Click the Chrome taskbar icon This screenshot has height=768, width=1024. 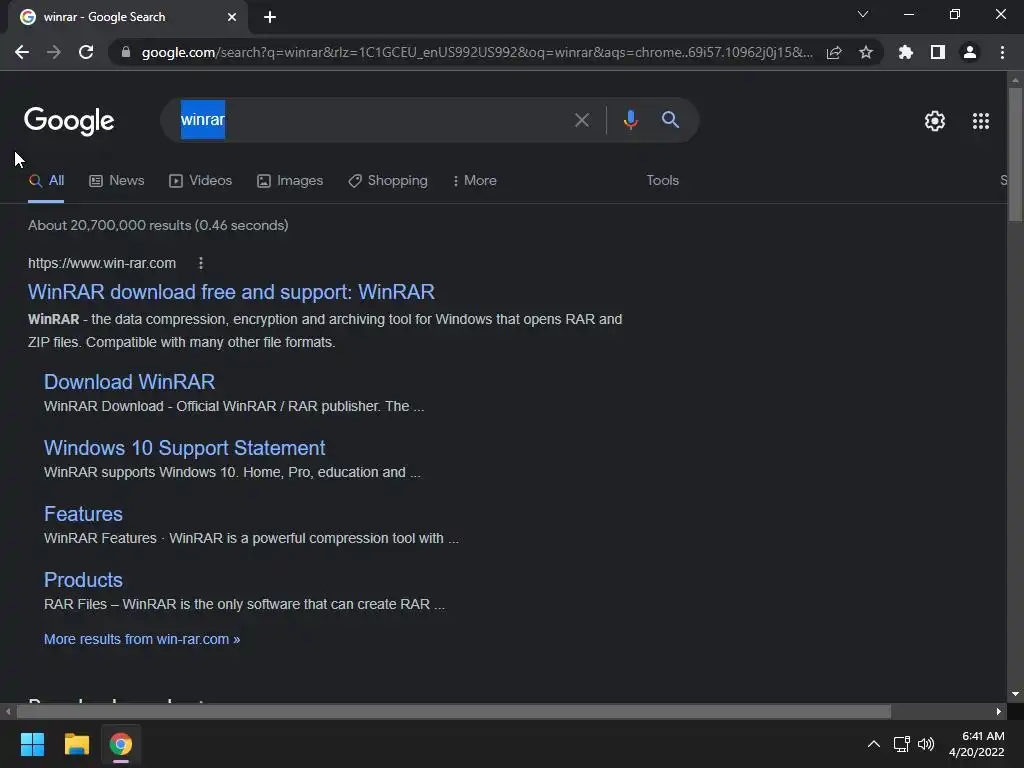pos(121,744)
